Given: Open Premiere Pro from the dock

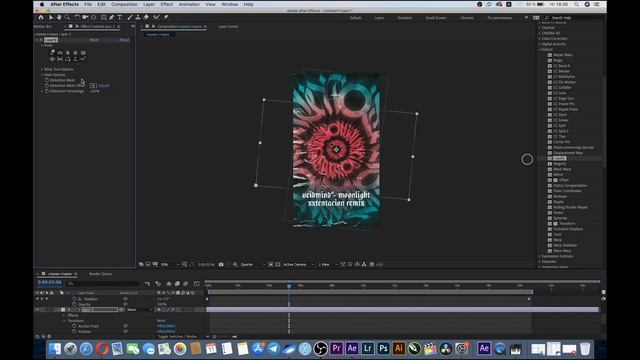Looking at the screenshot, I should point(336,349).
